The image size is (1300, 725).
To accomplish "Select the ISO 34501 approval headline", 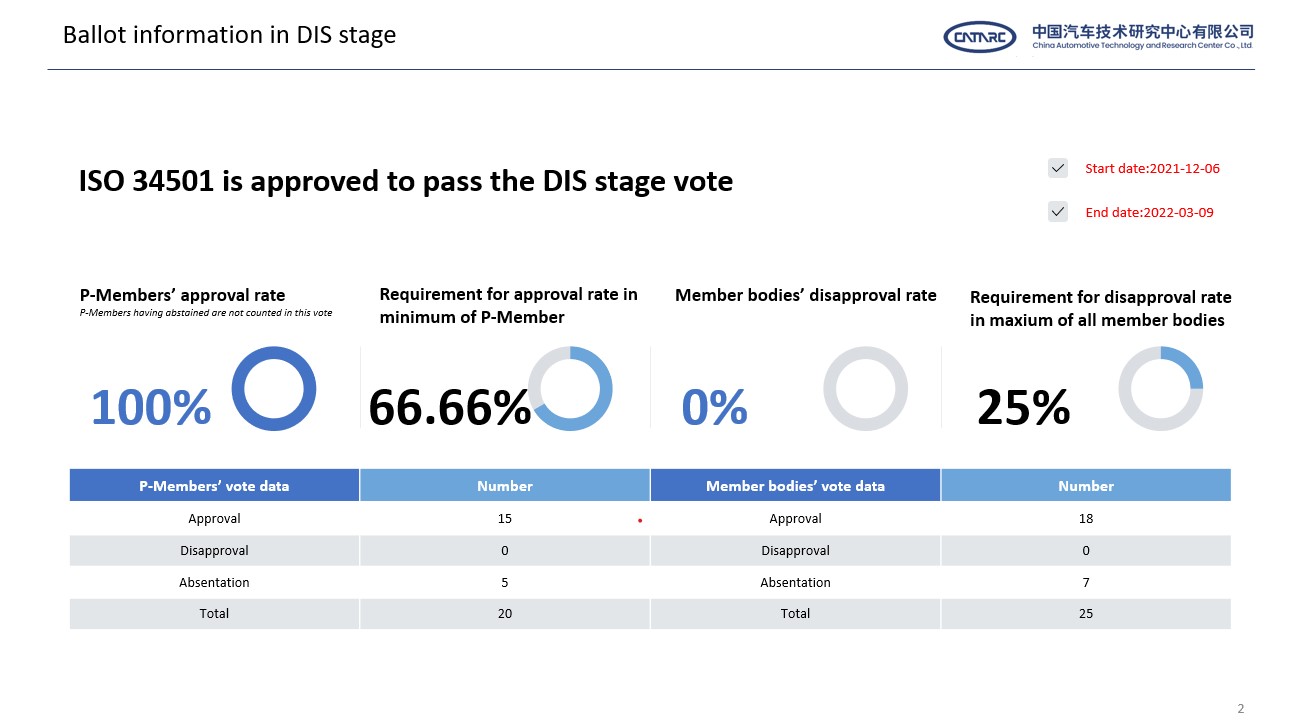I will click(405, 181).
